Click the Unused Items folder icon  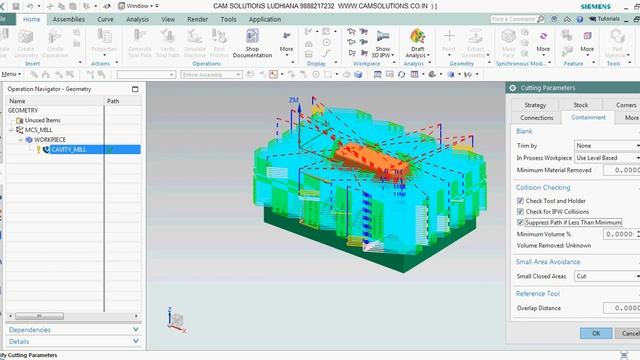(x=19, y=120)
